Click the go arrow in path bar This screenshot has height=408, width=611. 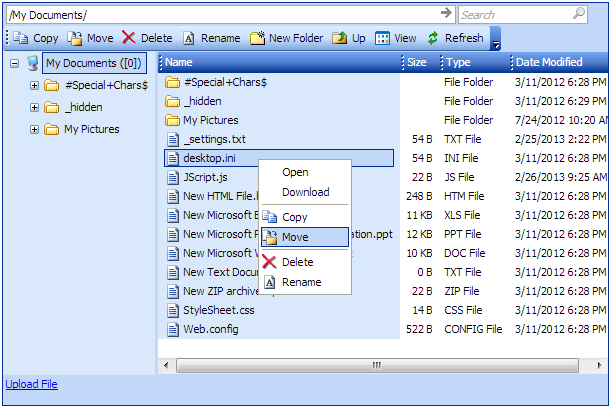pos(446,13)
